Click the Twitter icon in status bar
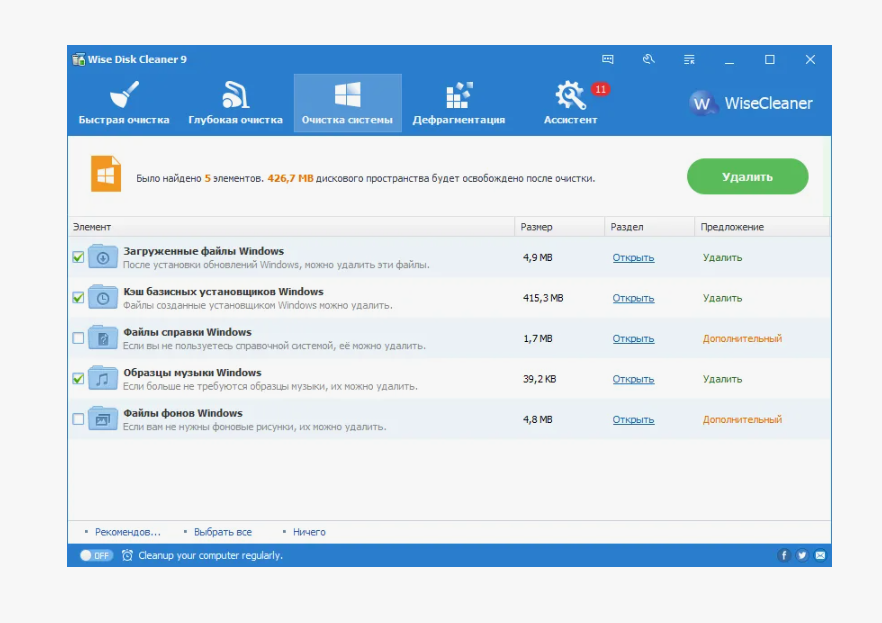The width and height of the screenshot is (882, 623). pos(802,556)
